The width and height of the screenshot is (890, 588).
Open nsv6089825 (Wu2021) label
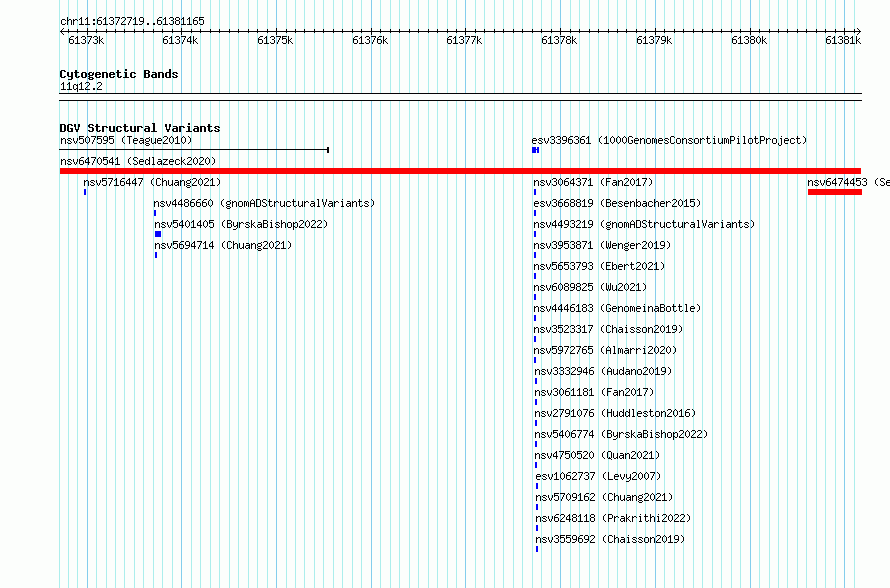click(x=590, y=287)
